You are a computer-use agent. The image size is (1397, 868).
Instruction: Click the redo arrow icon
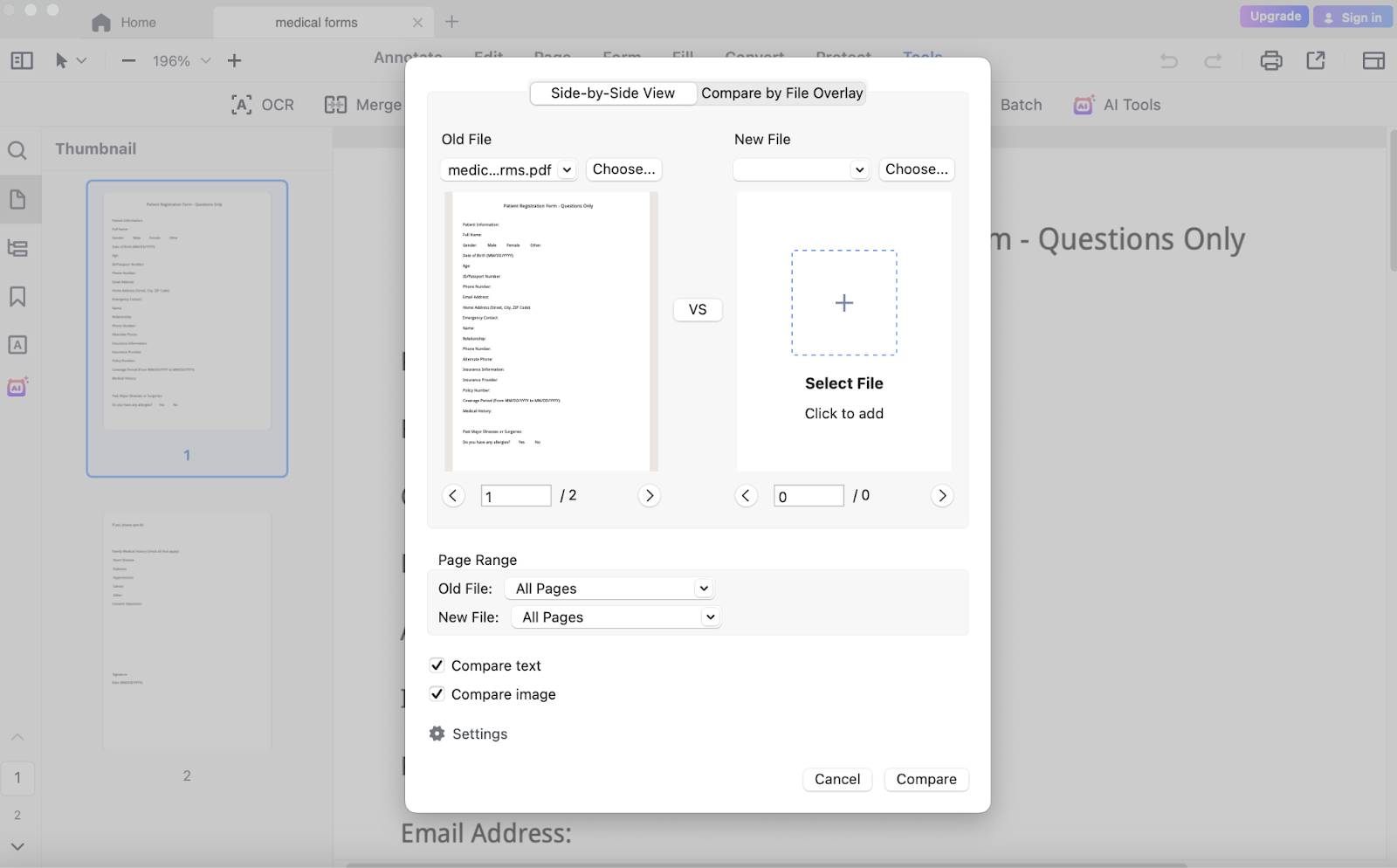tap(1213, 60)
